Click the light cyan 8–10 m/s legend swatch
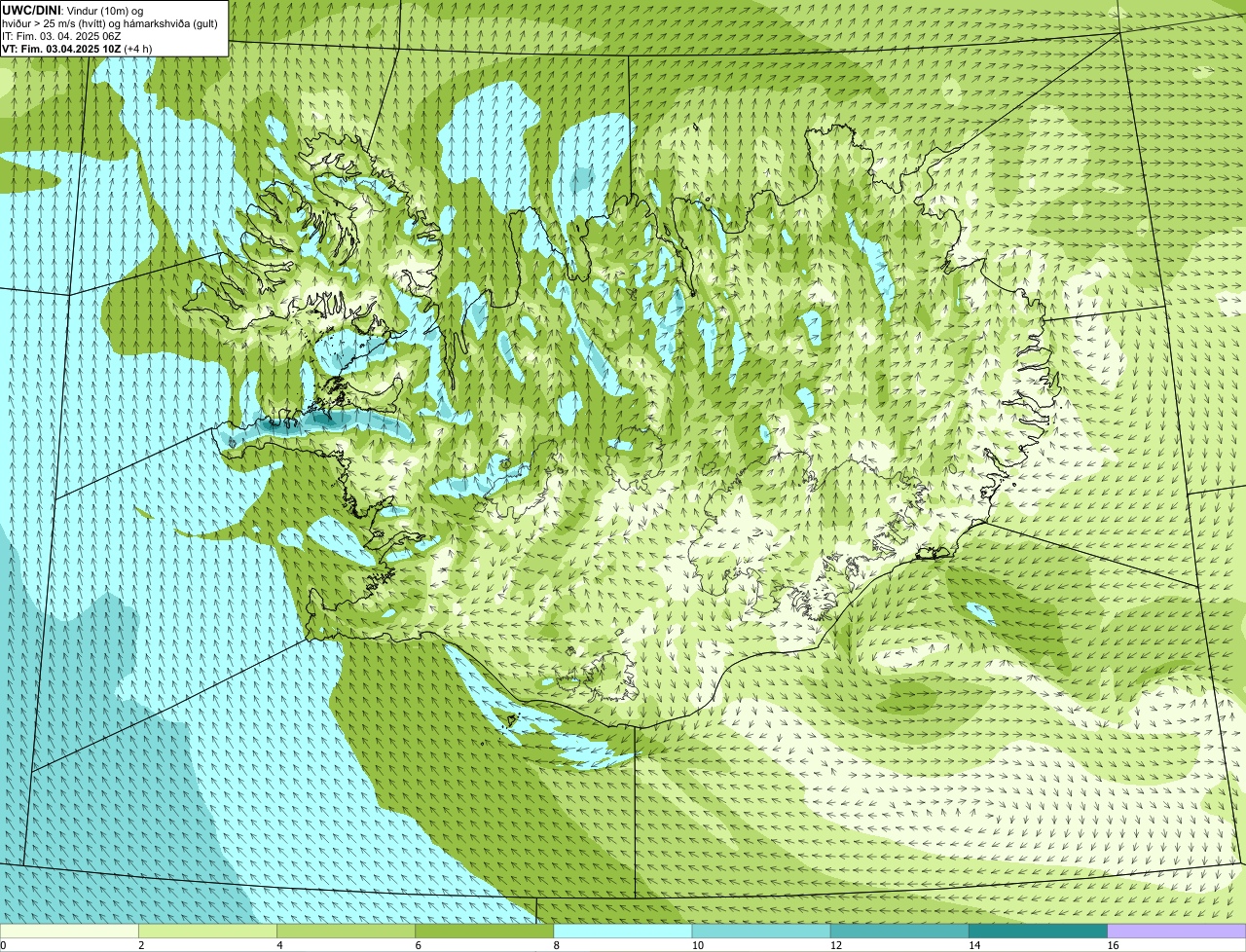Image resolution: width=1246 pixels, height=952 pixels. click(623, 932)
